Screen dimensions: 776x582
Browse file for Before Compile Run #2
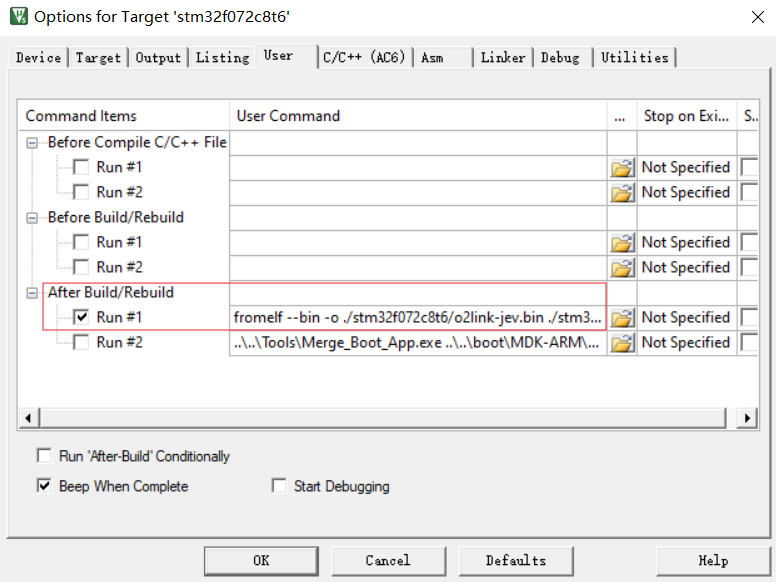(x=622, y=193)
